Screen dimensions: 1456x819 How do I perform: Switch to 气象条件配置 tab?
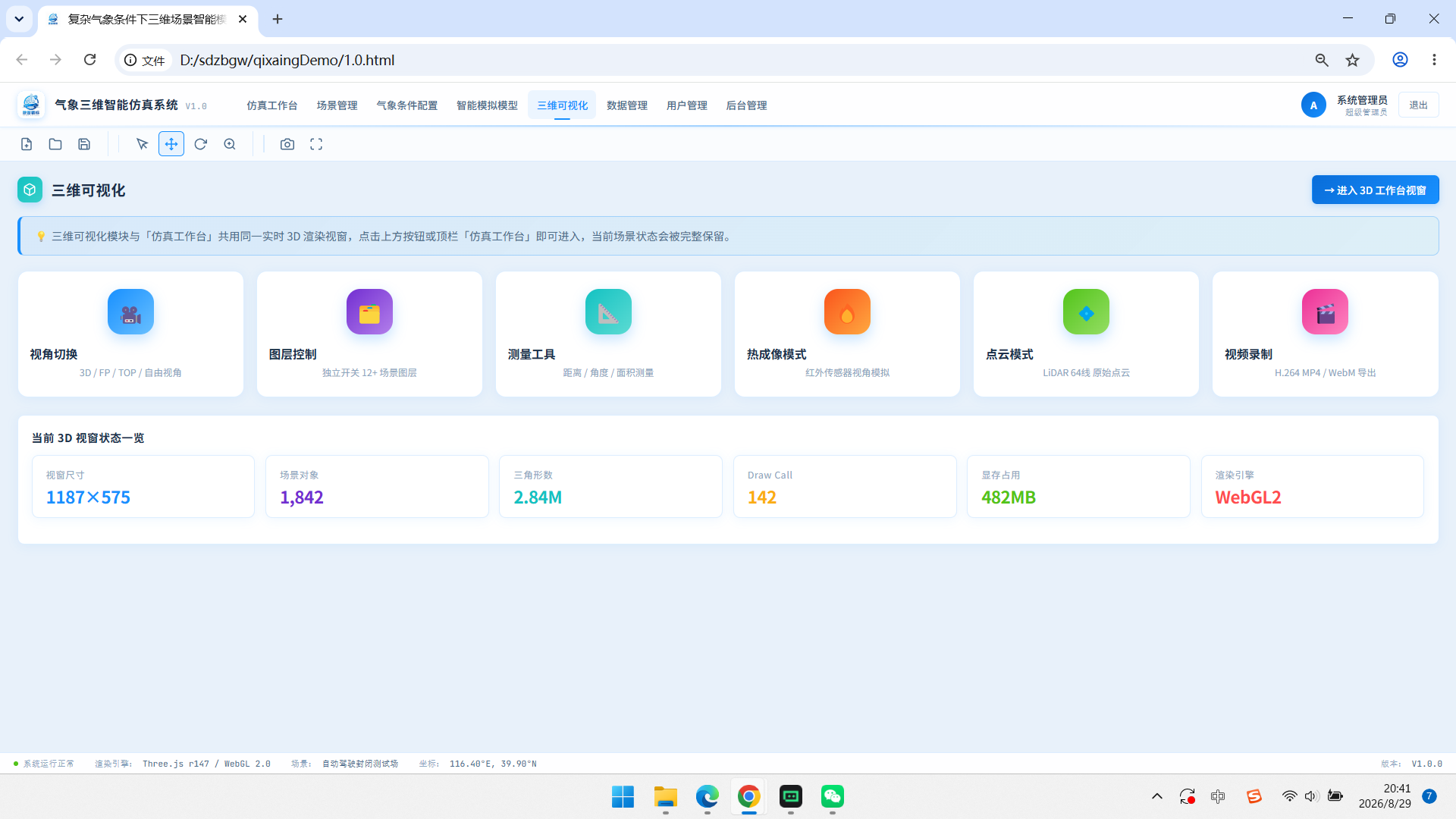click(x=407, y=105)
